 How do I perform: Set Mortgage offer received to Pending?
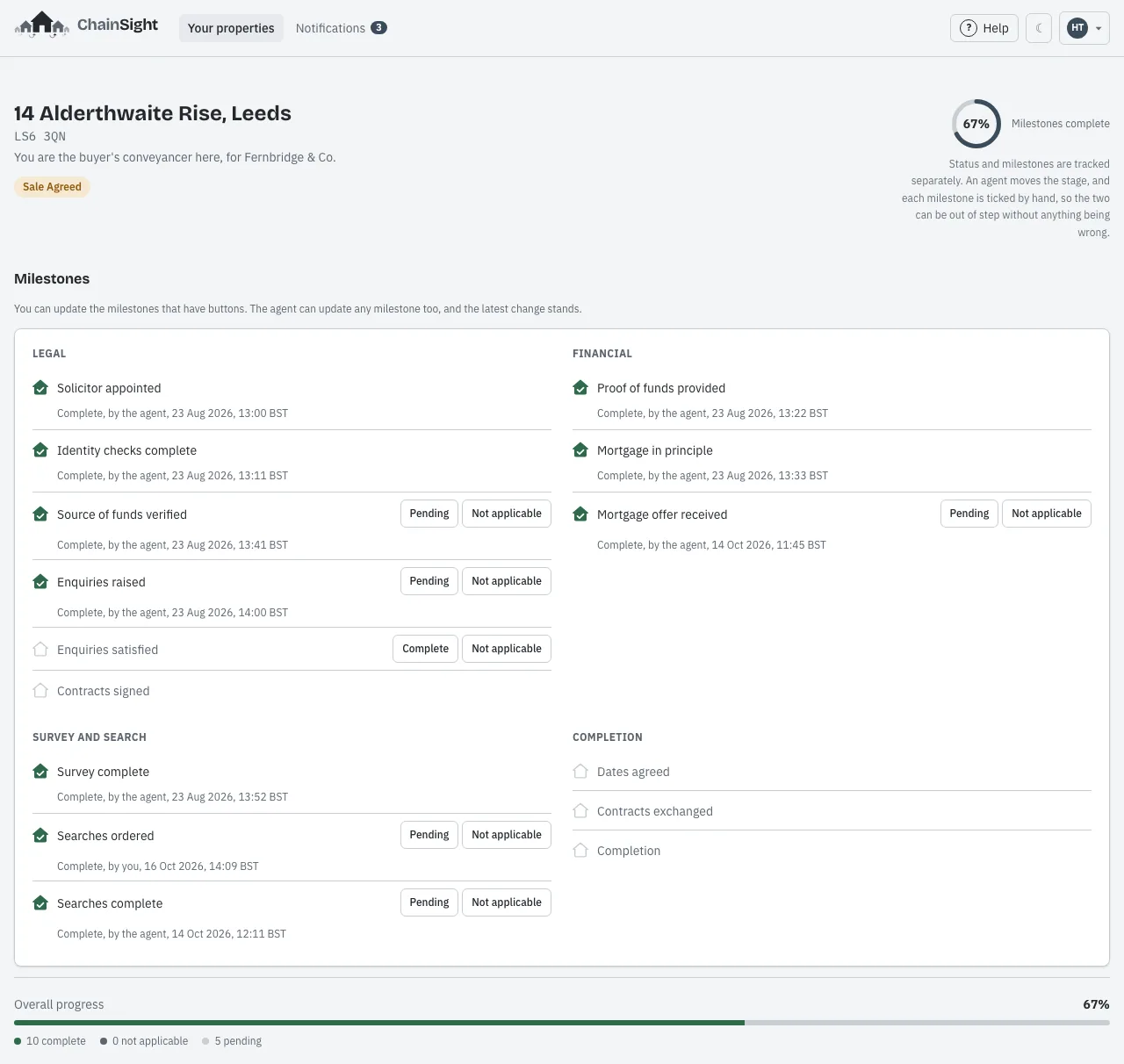point(969,514)
